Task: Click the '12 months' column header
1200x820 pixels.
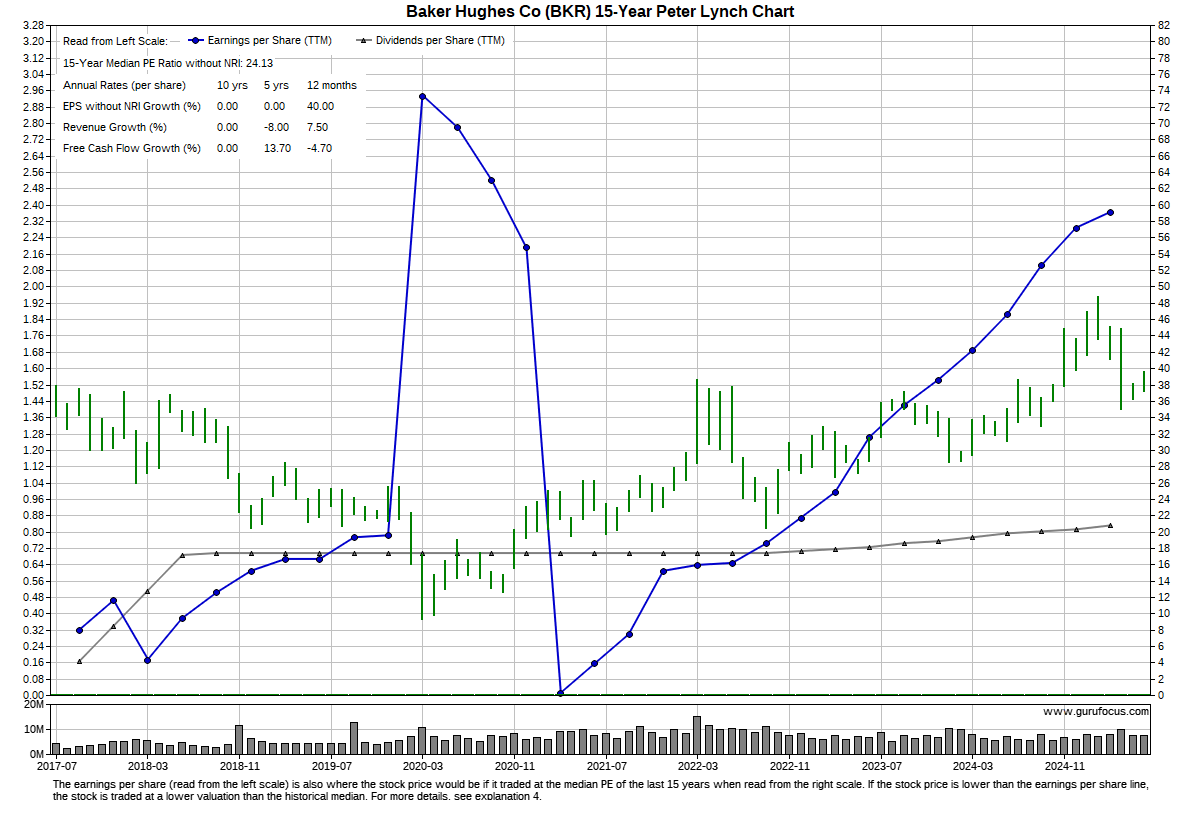Action: [x=332, y=85]
